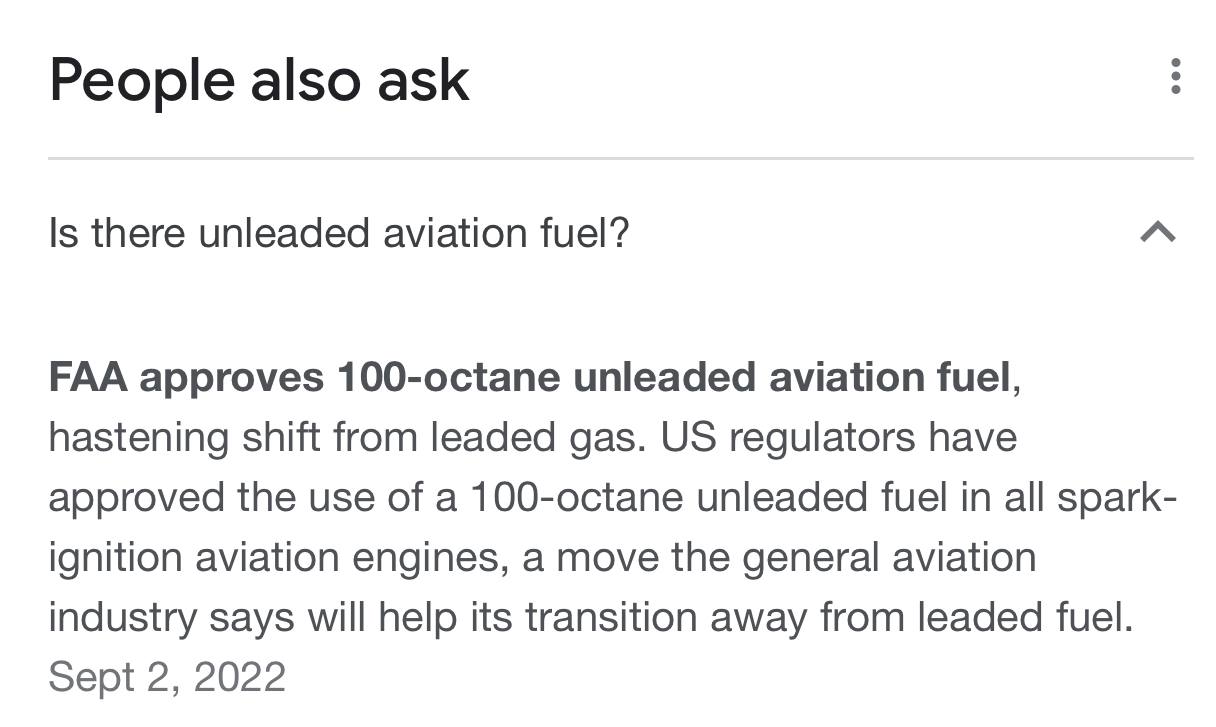Click the bold word 'FAA'
This screenshot has height=727, width=1216.
(87, 378)
